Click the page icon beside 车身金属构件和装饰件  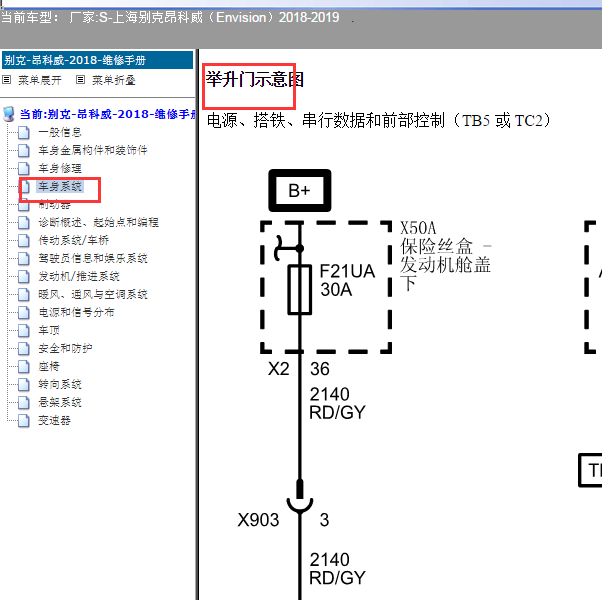[x=24, y=150]
